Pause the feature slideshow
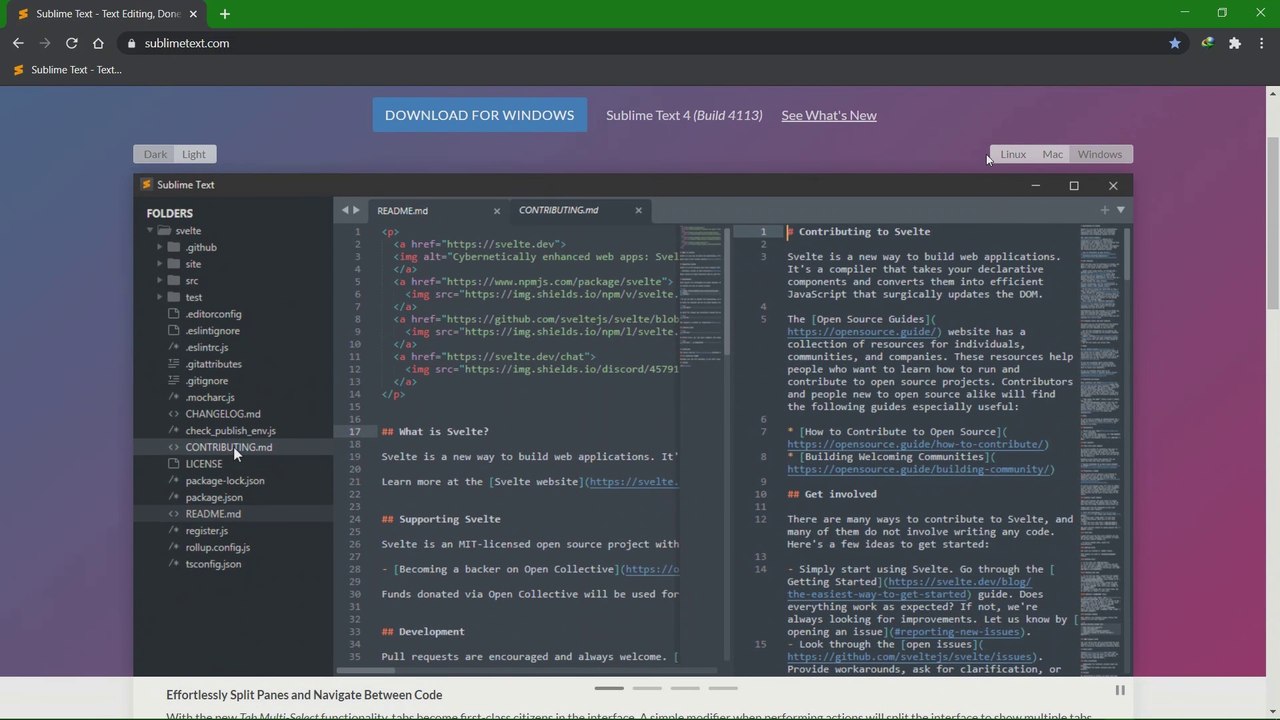The image size is (1280, 720). (1120, 690)
